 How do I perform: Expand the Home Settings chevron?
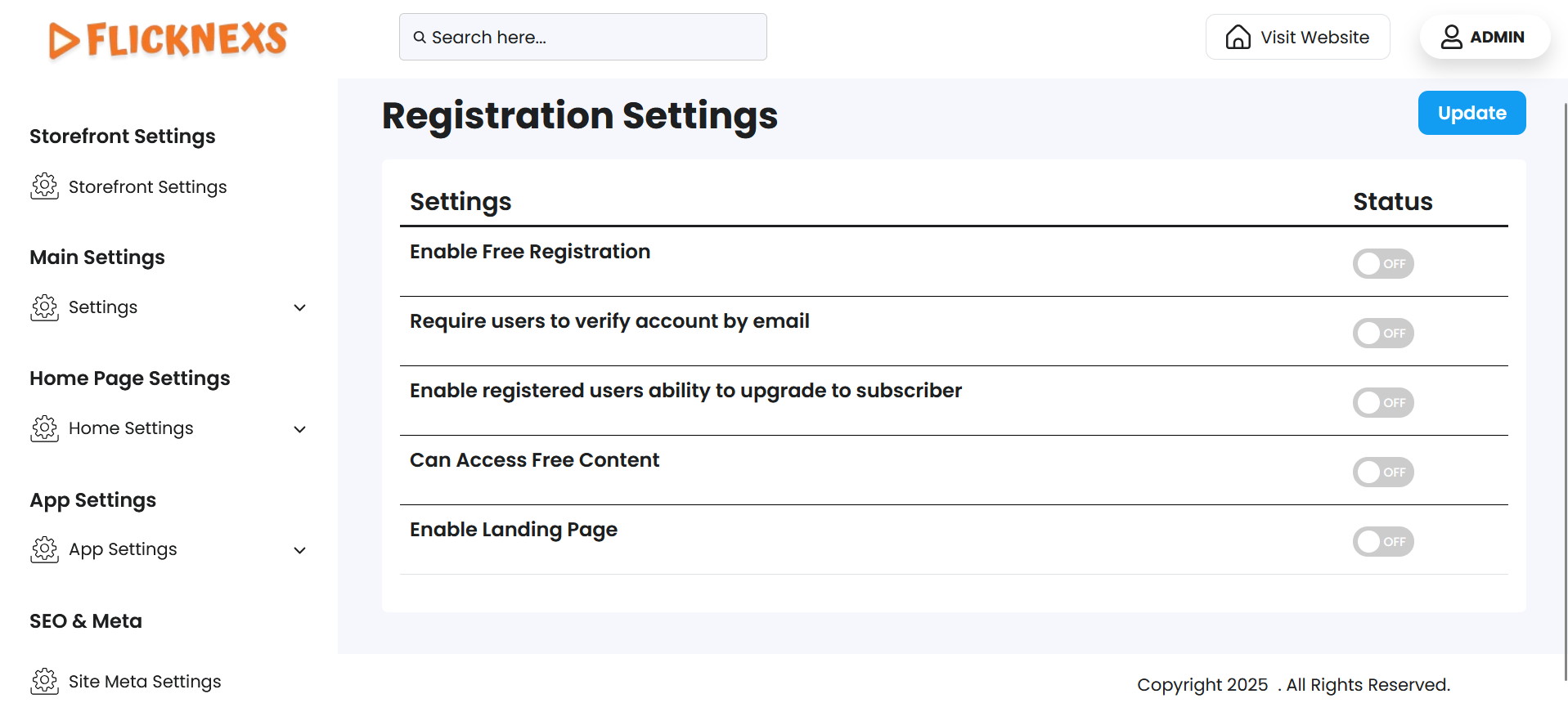[299, 429]
